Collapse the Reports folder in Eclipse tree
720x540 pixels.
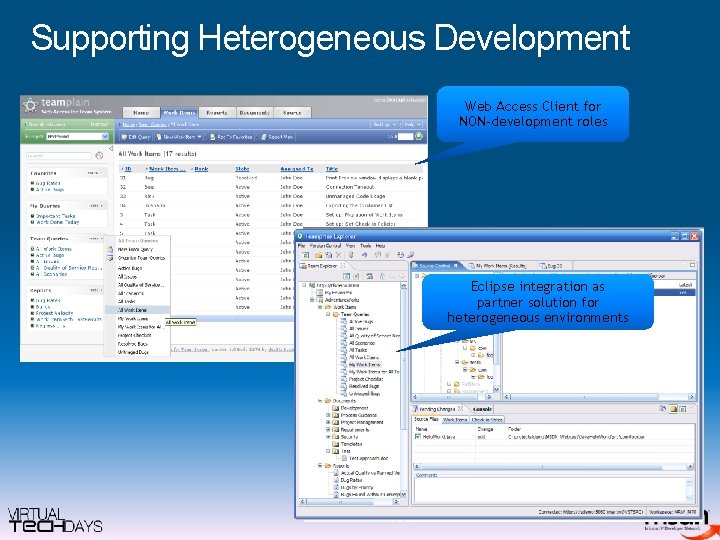320,466
